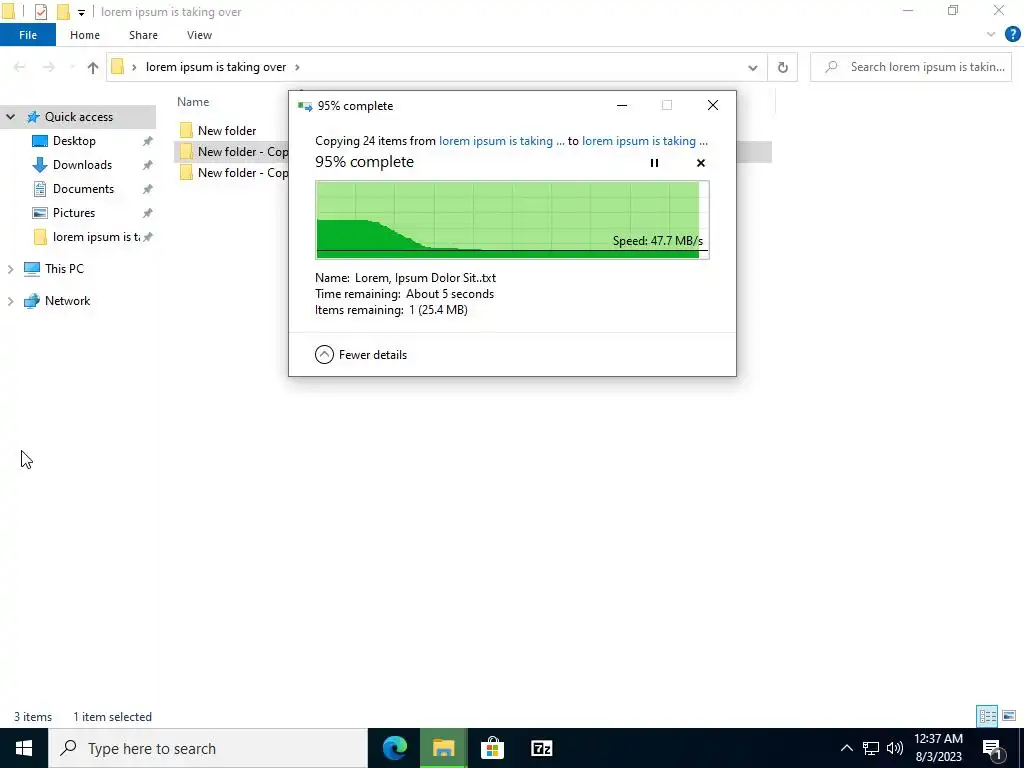1024x768 pixels.
Task: Pause the file copy operation
Action: click(654, 163)
